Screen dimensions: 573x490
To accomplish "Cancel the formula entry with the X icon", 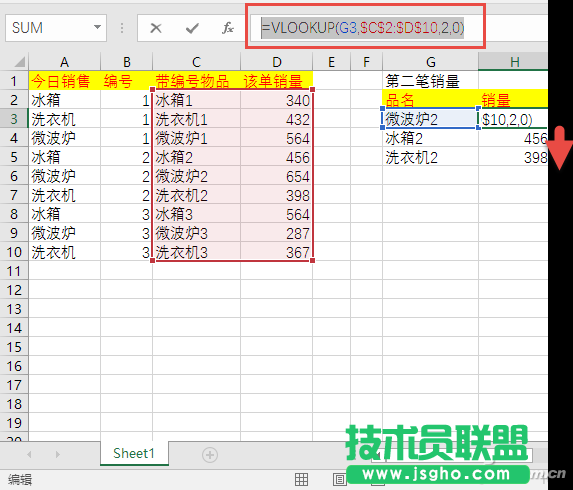I will coord(156,28).
